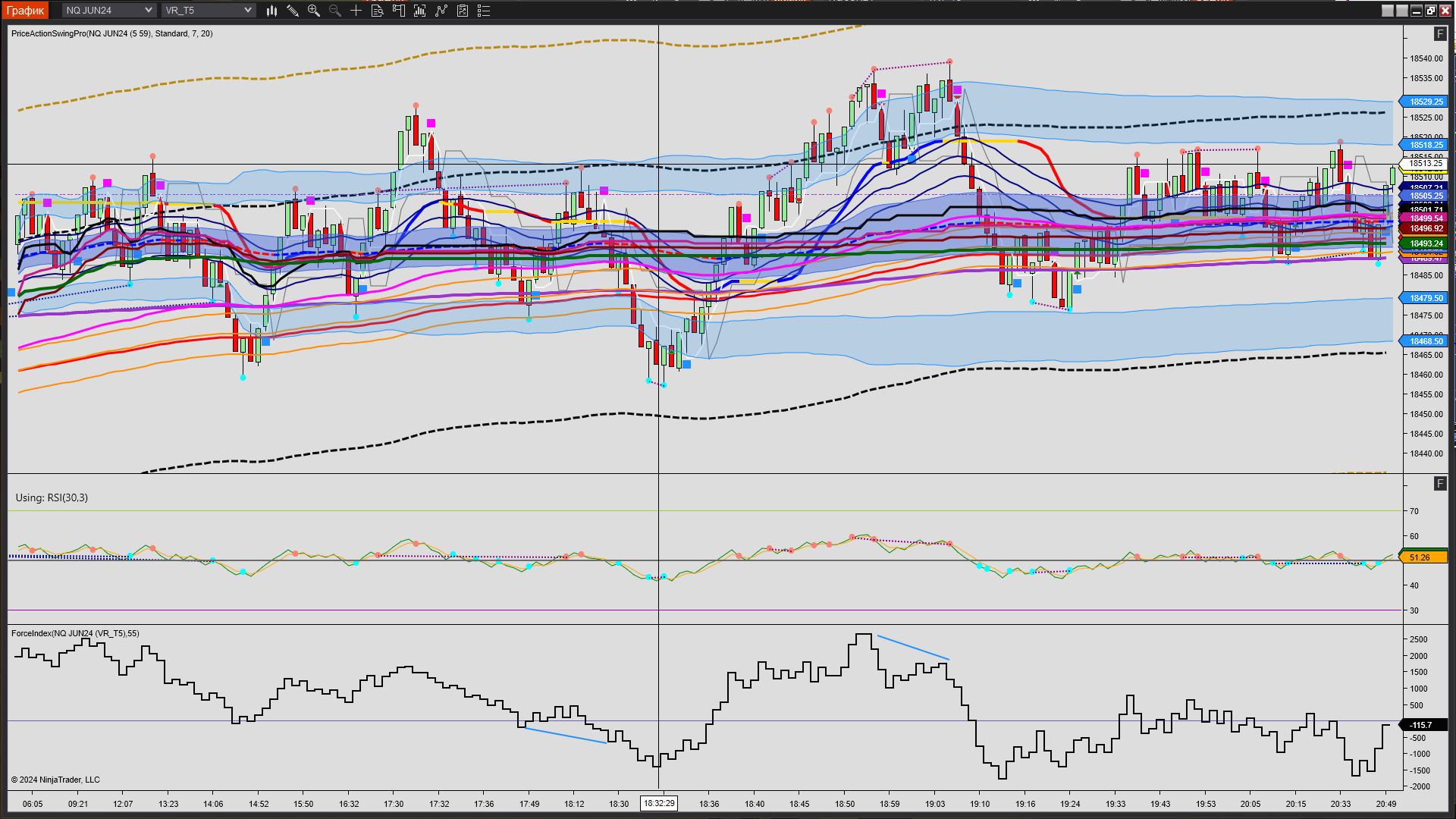1456x819 pixels.
Task: Click the zoom out magnifier
Action: click(x=334, y=11)
